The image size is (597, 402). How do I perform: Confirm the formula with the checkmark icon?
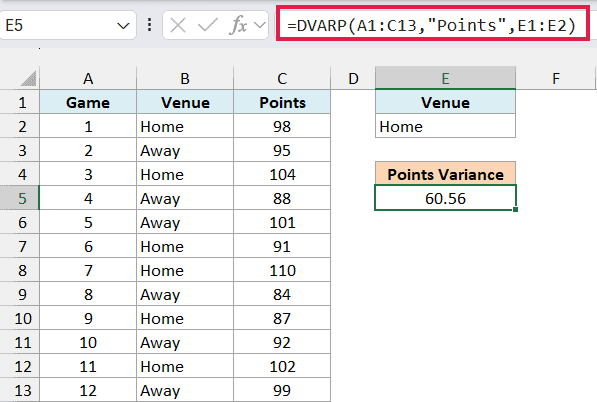pos(208,26)
